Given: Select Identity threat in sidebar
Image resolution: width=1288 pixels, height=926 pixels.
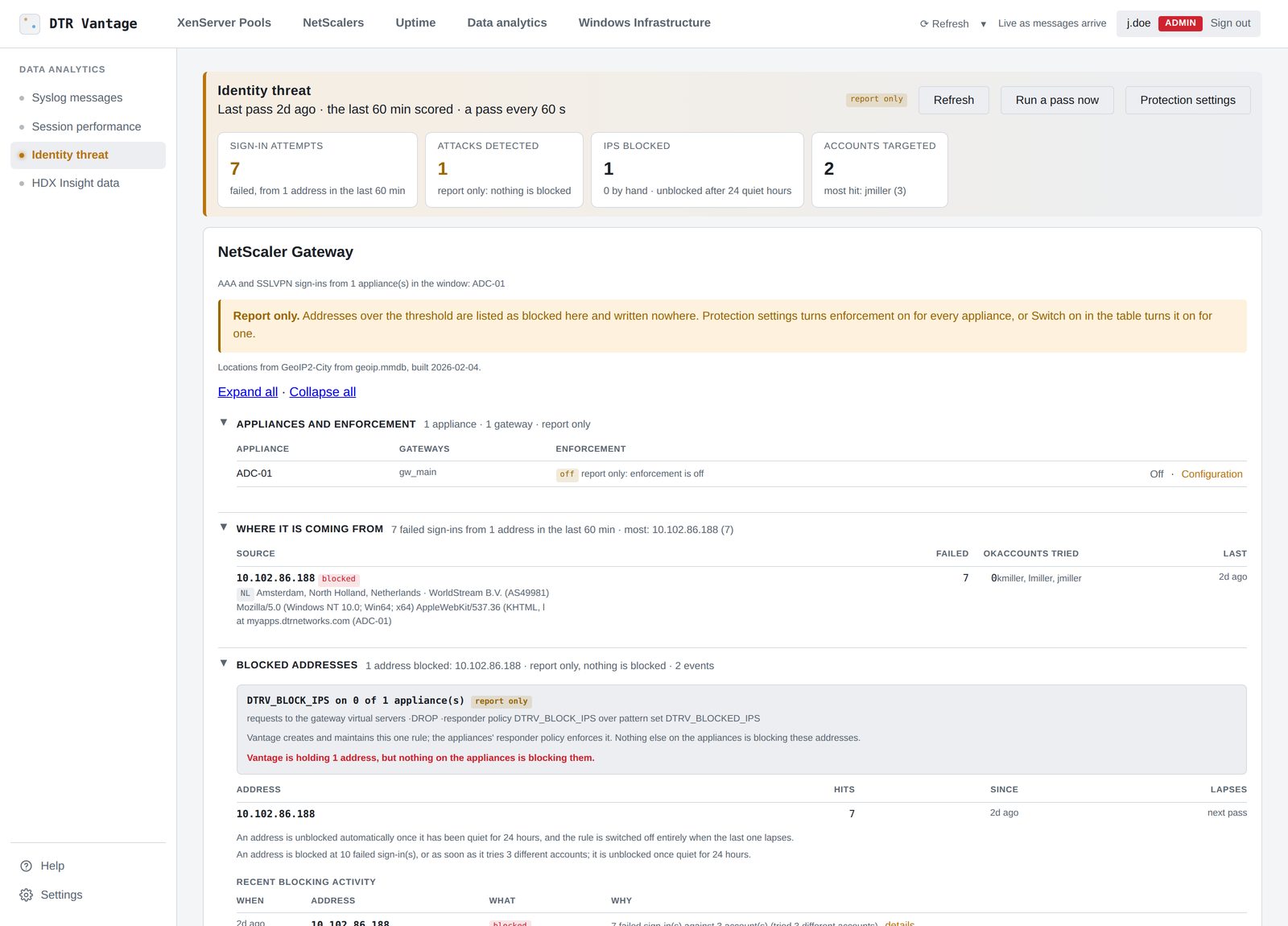Looking at the screenshot, I should click(x=88, y=155).
